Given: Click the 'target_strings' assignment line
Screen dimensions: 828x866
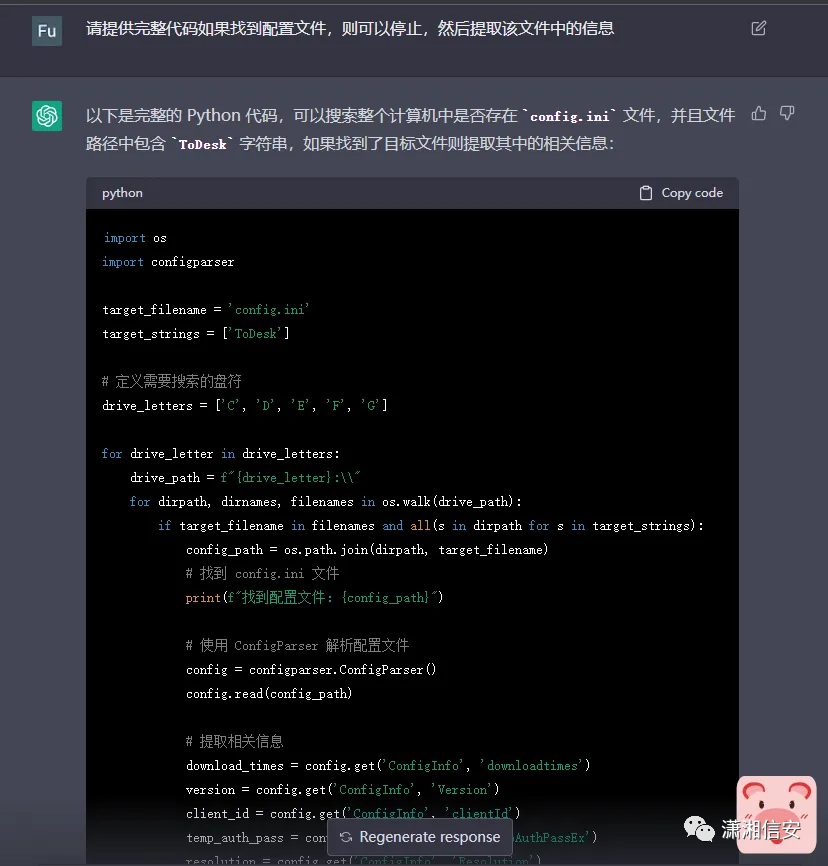Looking at the screenshot, I should click(196, 334).
